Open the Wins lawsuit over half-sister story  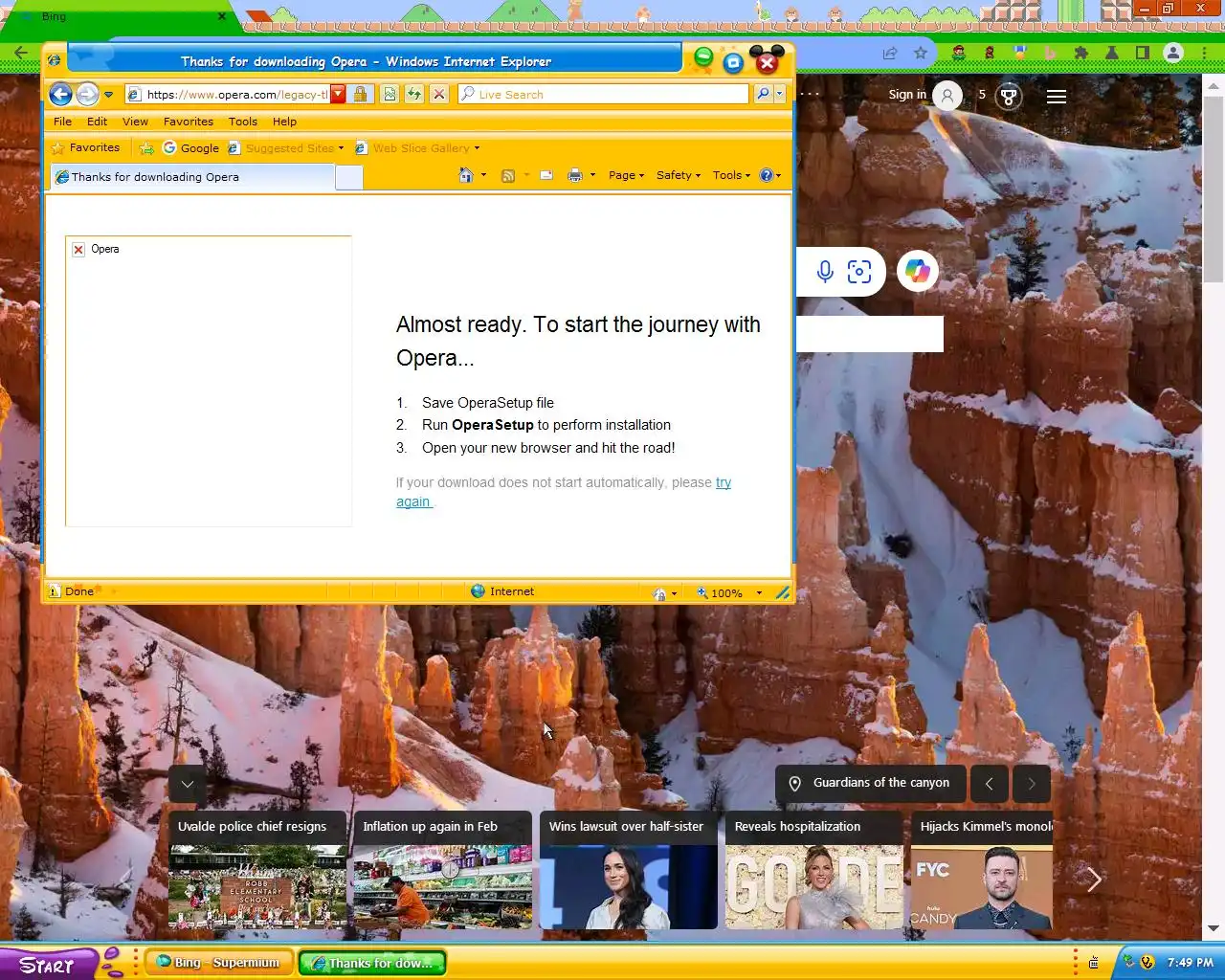click(x=629, y=870)
